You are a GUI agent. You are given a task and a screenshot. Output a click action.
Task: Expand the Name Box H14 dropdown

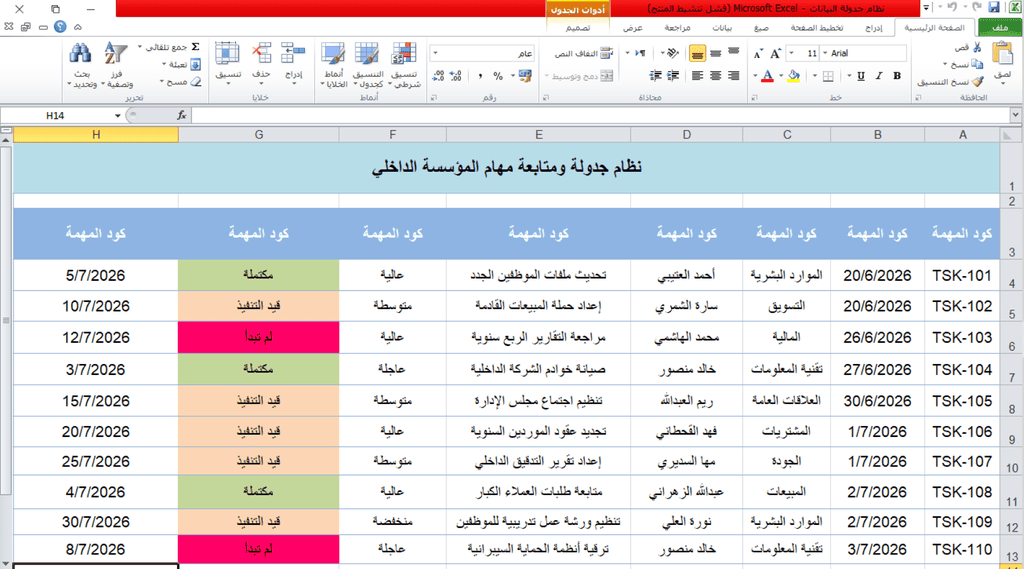pos(118,116)
